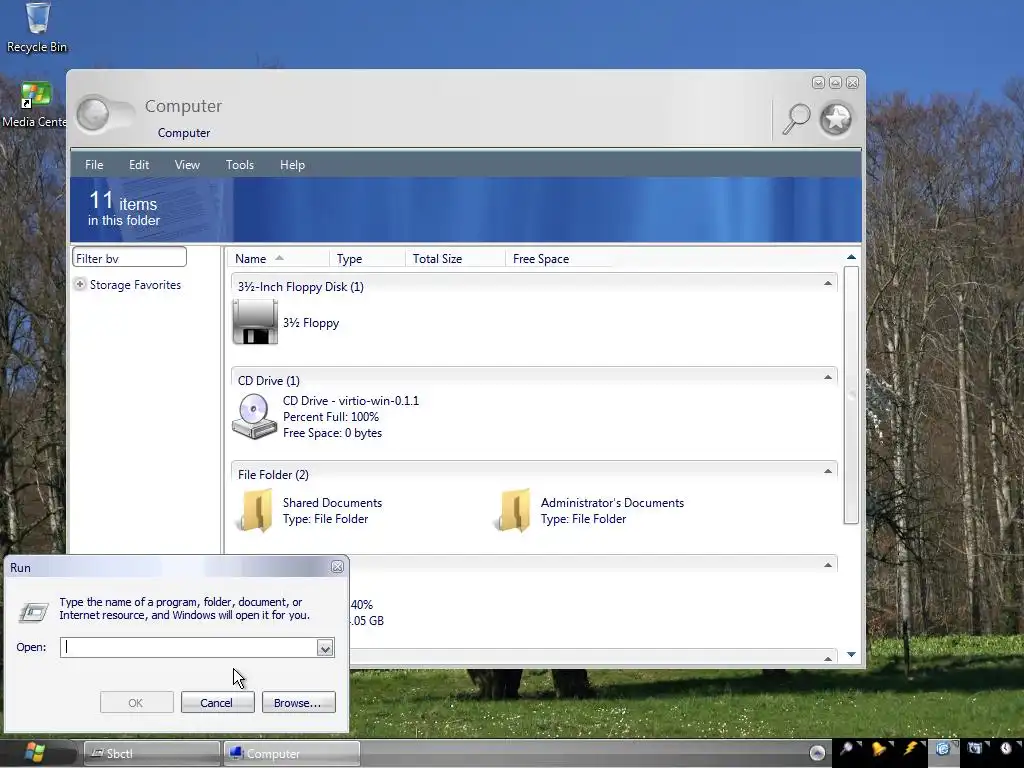The height and width of the screenshot is (768, 1024).
Task: Click the Shared Documents label
Action: (x=332, y=503)
